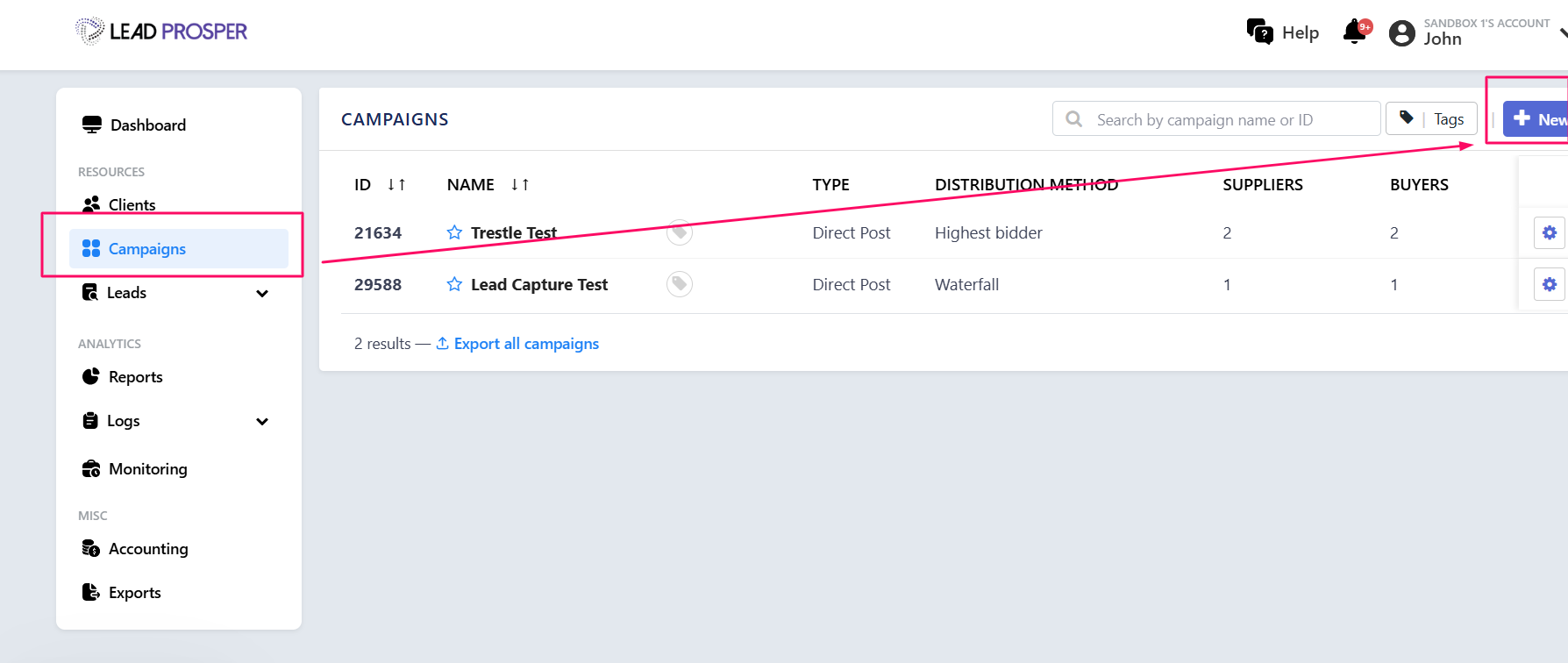The image size is (1568, 663).
Task: Open the Tags filter button
Action: [x=1431, y=118]
